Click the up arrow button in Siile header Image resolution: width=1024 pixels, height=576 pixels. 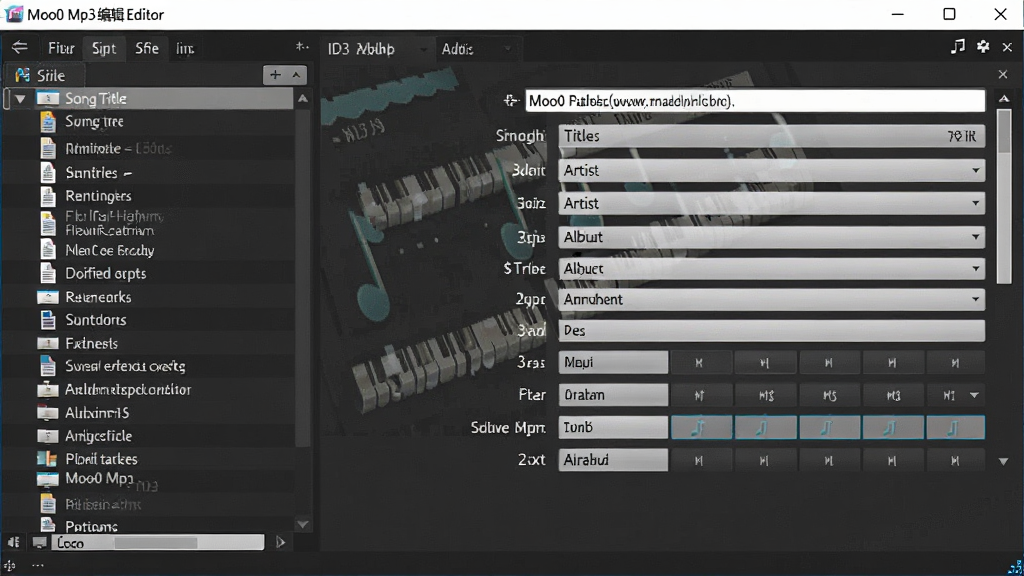click(x=296, y=75)
